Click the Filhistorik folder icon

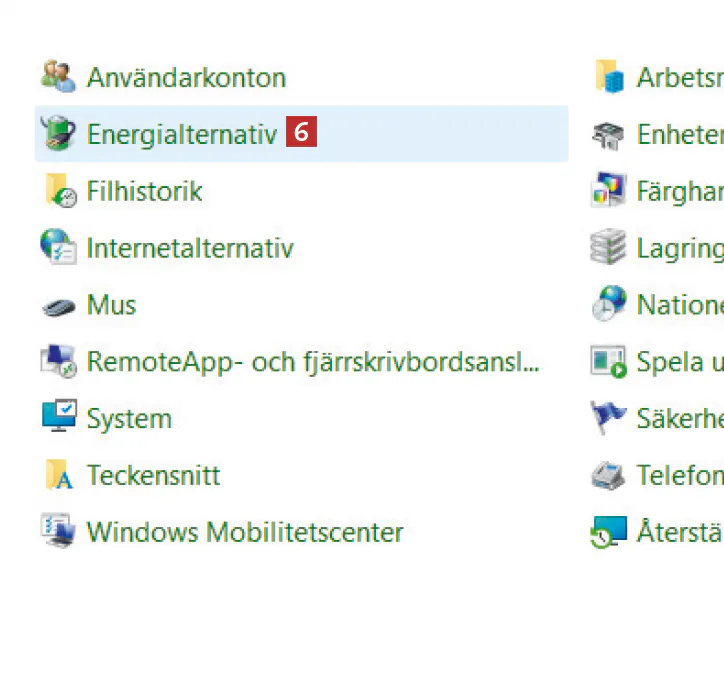pyautogui.click(x=60, y=191)
